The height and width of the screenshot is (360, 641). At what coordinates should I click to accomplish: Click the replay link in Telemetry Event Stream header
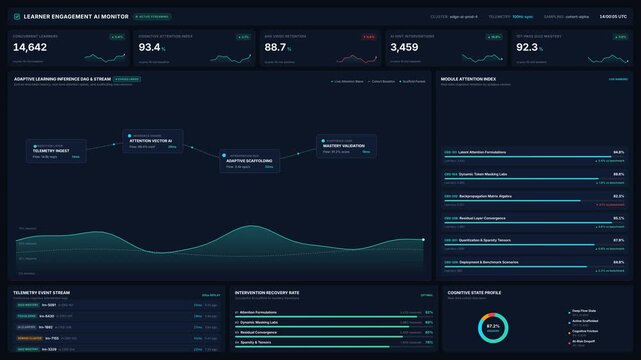(211, 295)
